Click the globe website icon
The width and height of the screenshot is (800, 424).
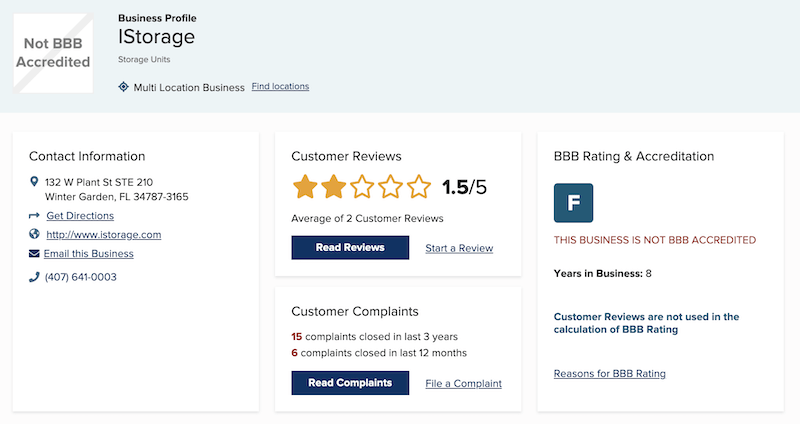pos(34,234)
